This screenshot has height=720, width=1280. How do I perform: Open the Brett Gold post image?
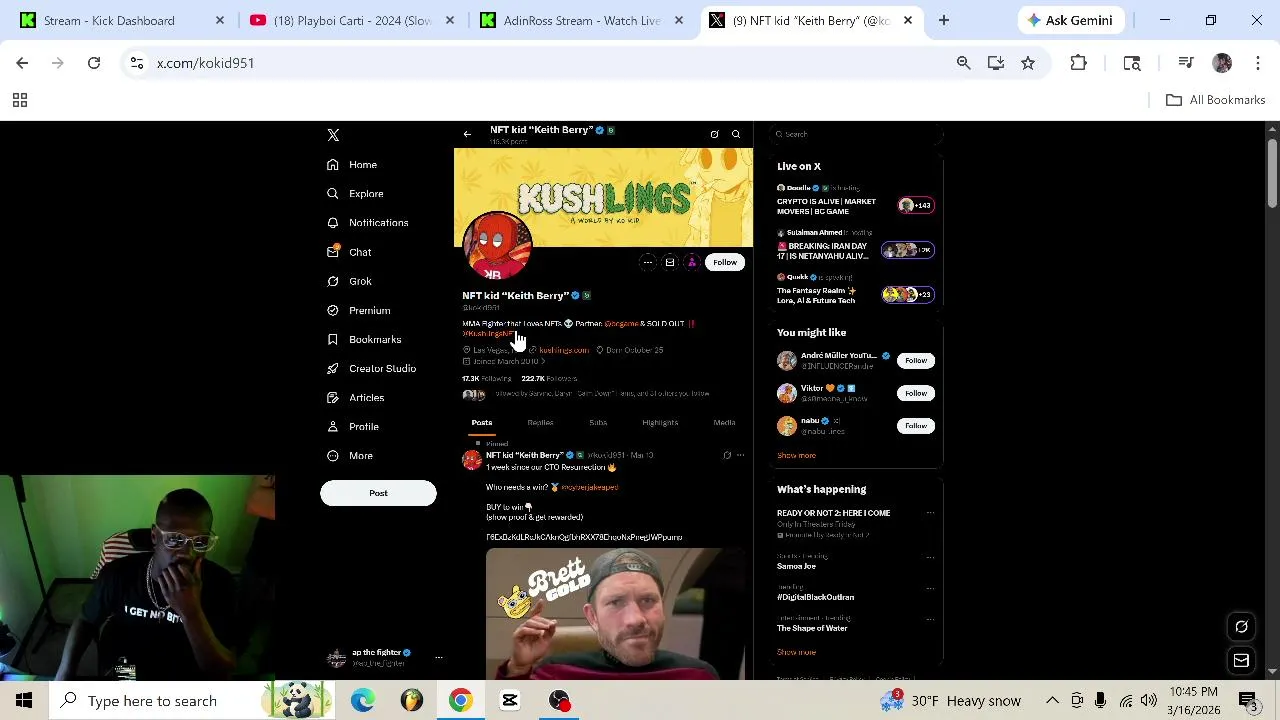click(615, 613)
